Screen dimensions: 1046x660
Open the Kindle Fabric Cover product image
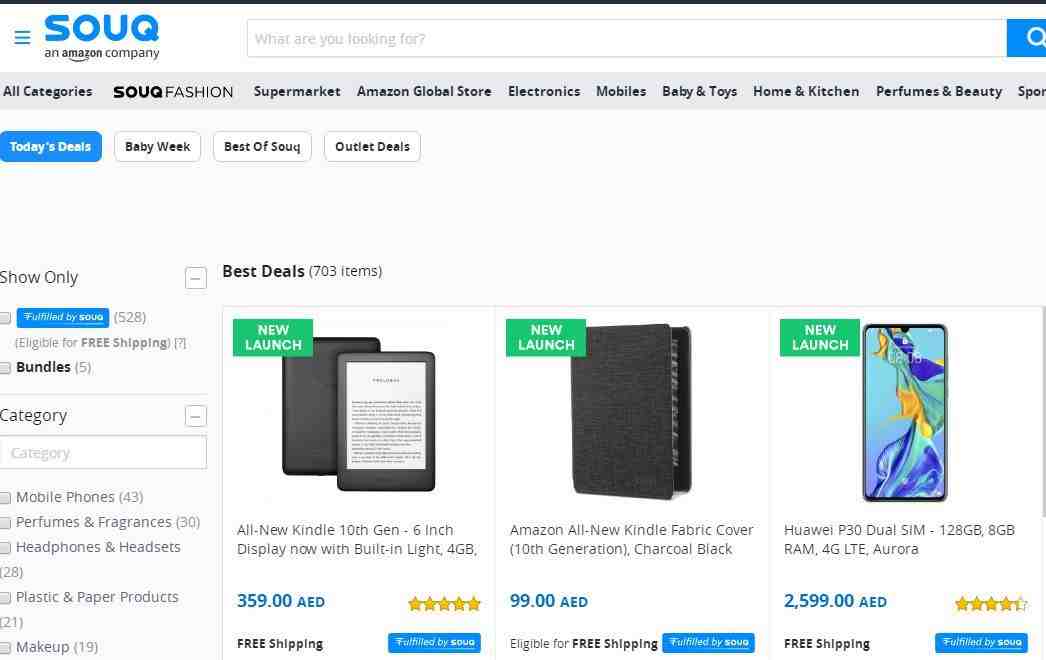tap(631, 411)
